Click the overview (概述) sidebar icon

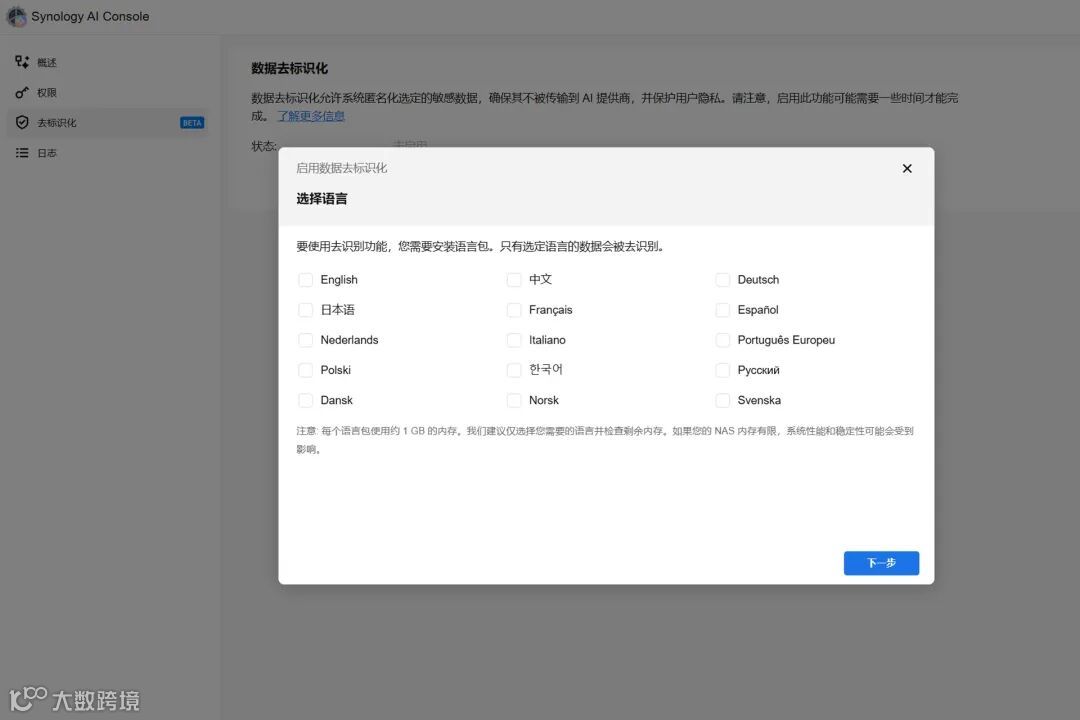pyautogui.click(x=22, y=62)
